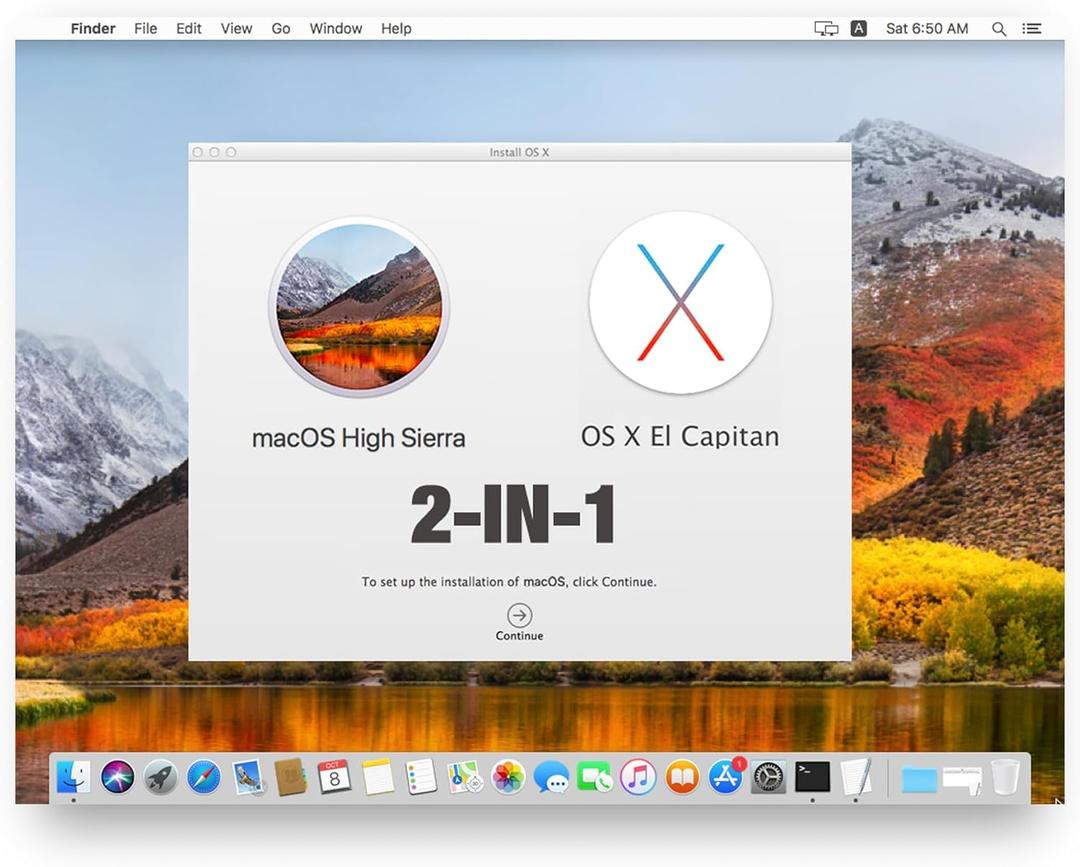Start a FaceTime call from the Dock

click(x=596, y=777)
